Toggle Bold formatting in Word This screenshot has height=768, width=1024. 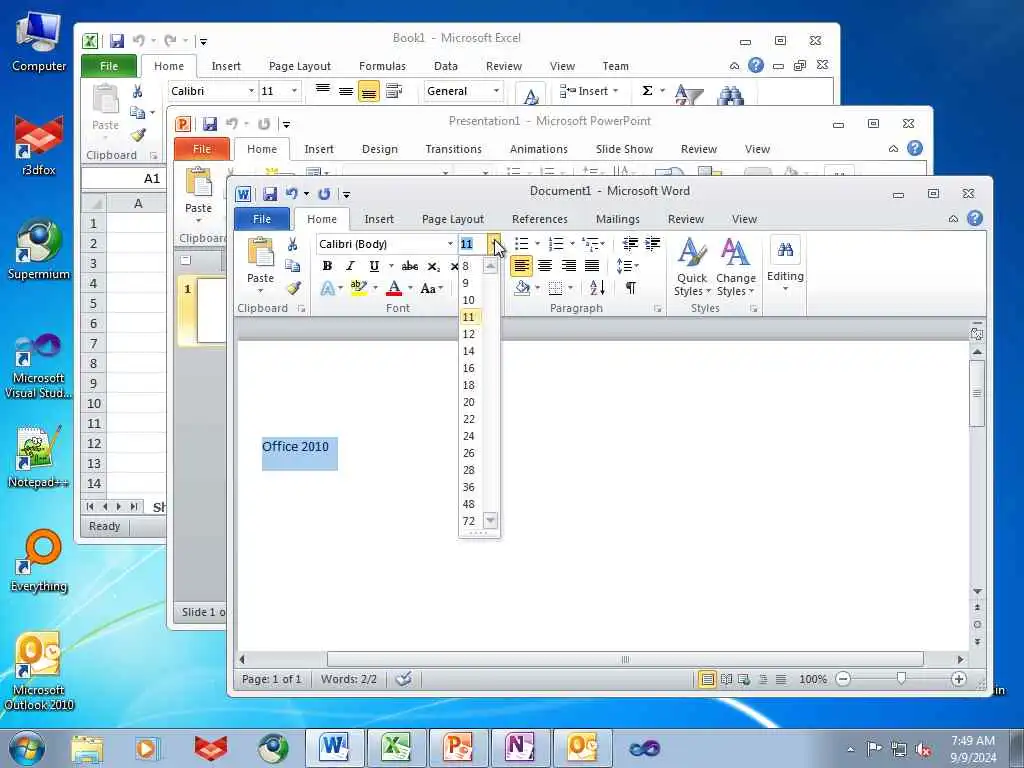(327, 266)
